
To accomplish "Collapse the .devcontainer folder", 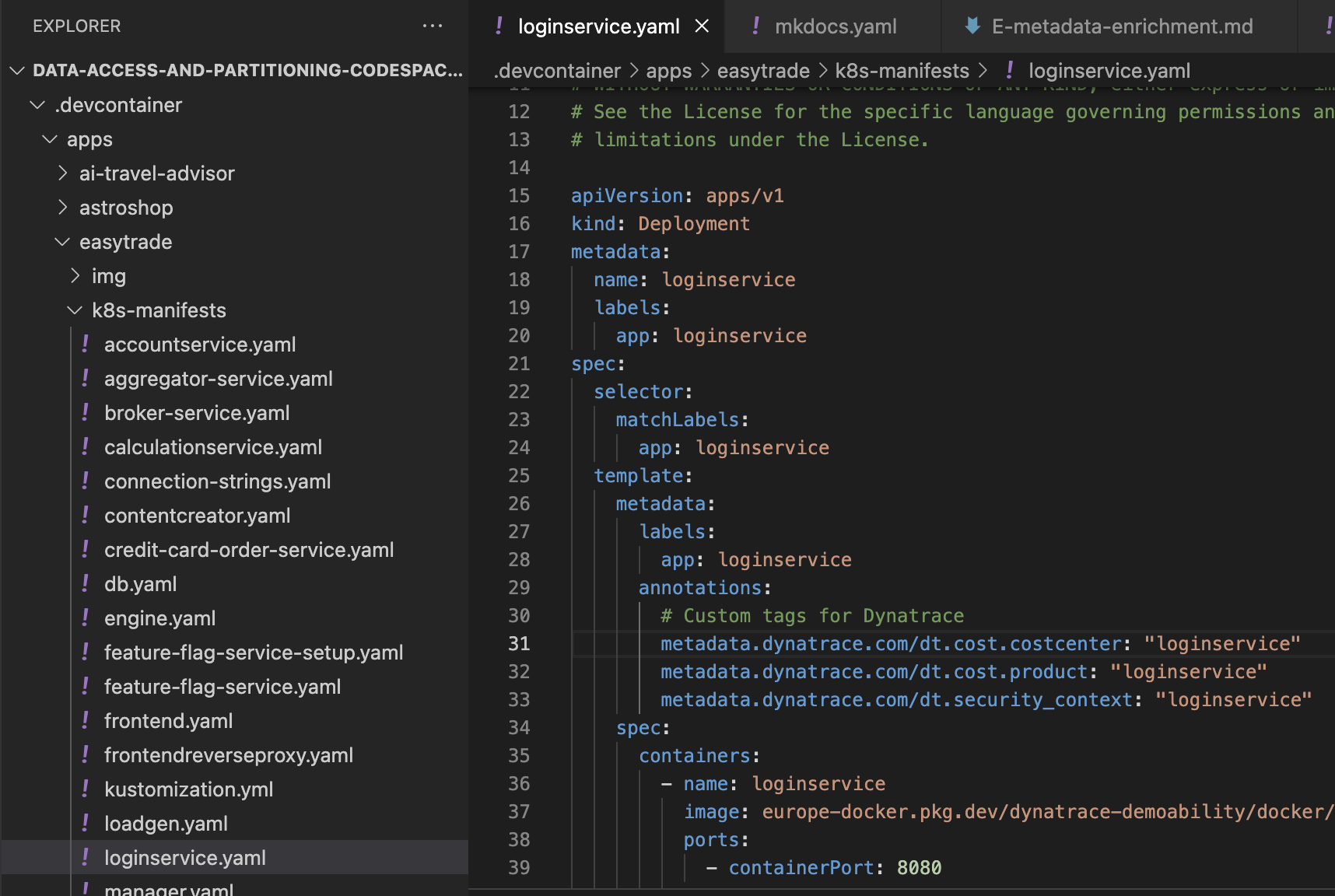I will pos(37,105).
